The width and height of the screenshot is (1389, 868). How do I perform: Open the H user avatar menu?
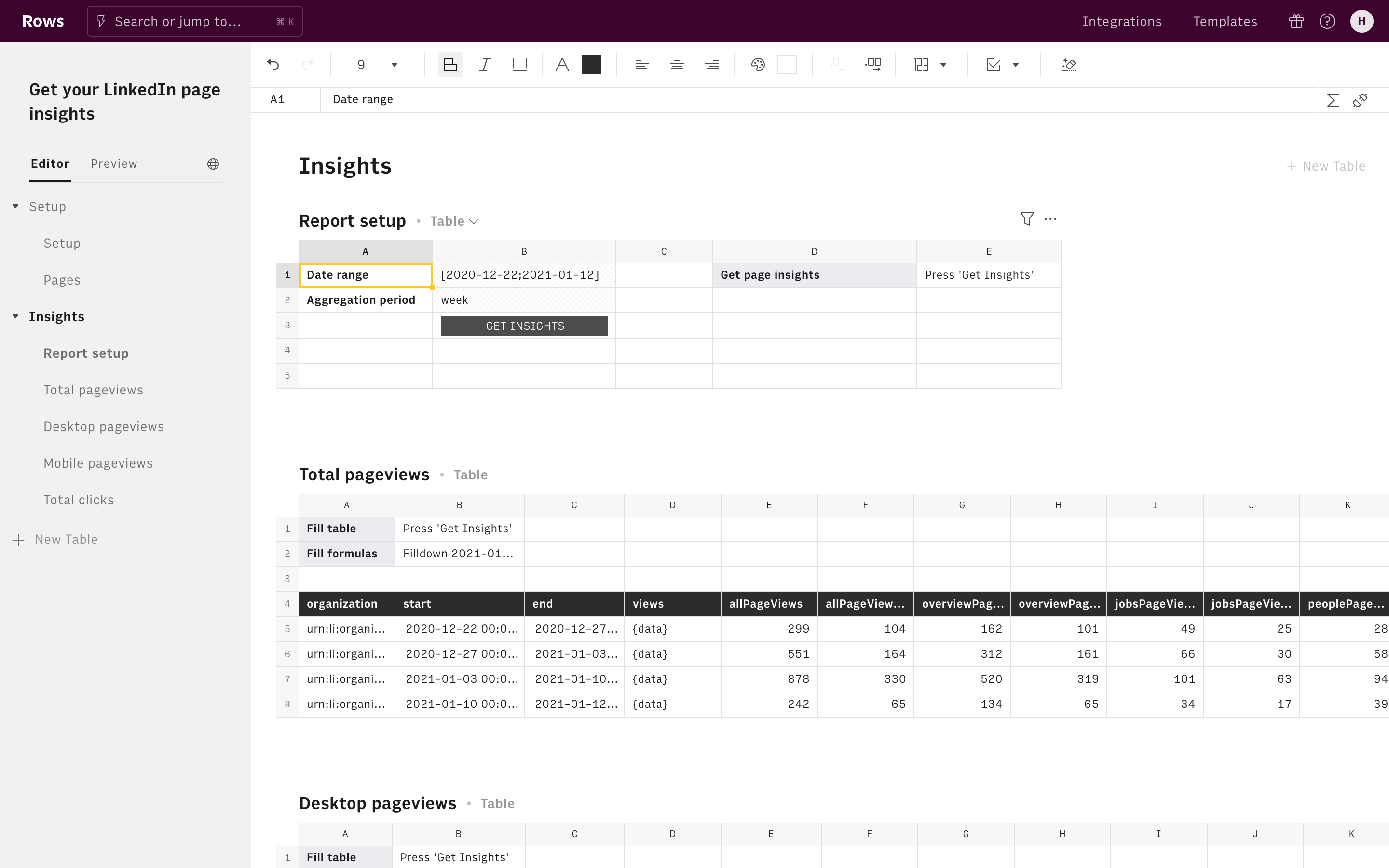1362,21
